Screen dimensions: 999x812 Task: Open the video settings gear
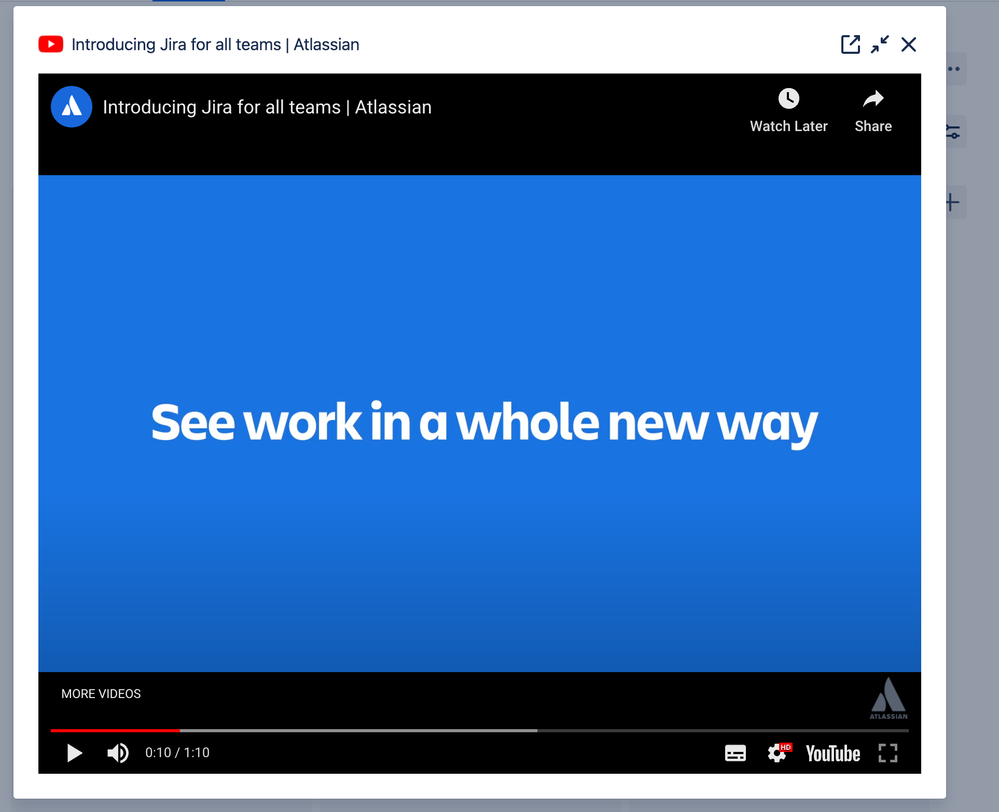[x=777, y=753]
